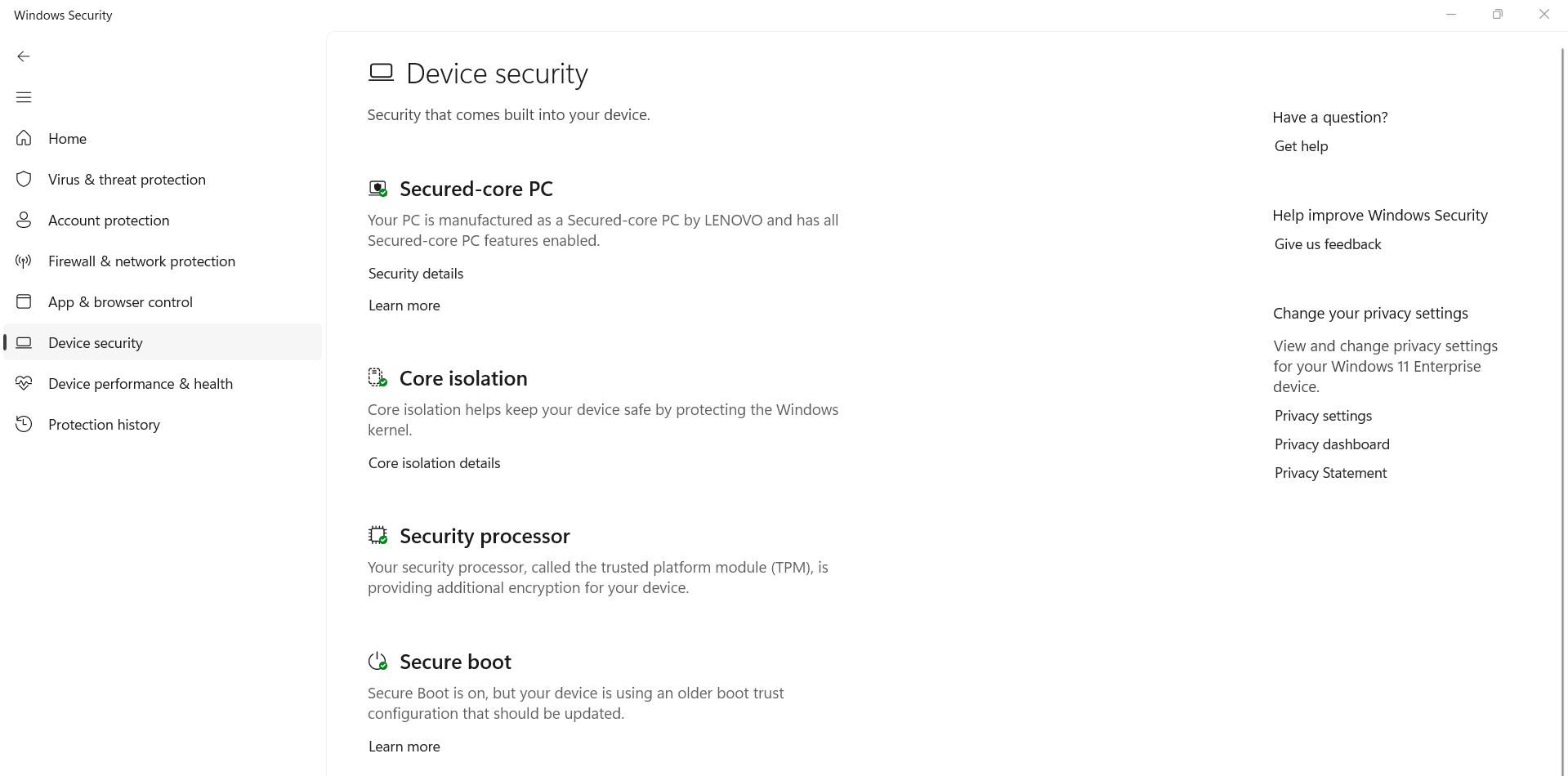Image resolution: width=1568 pixels, height=776 pixels.
Task: Open Secured-core PC Security details link
Action: click(415, 274)
